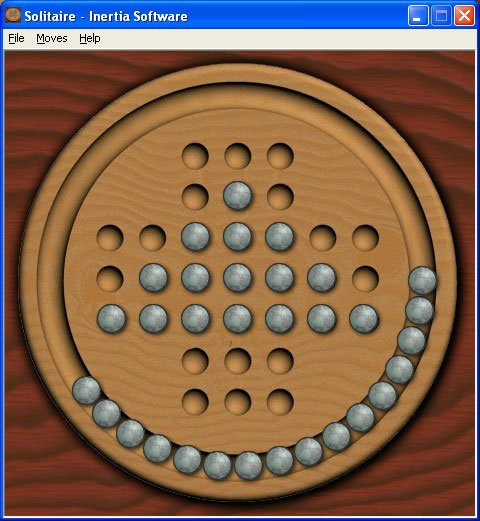
Task: Click the left empty hole in the bottom row
Action: (195, 402)
